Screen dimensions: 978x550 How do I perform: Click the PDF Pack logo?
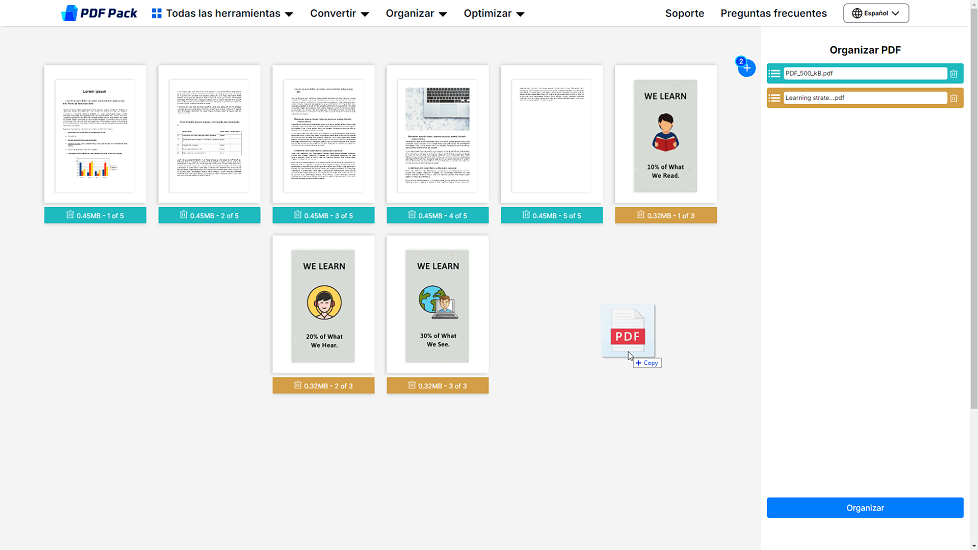pos(99,13)
